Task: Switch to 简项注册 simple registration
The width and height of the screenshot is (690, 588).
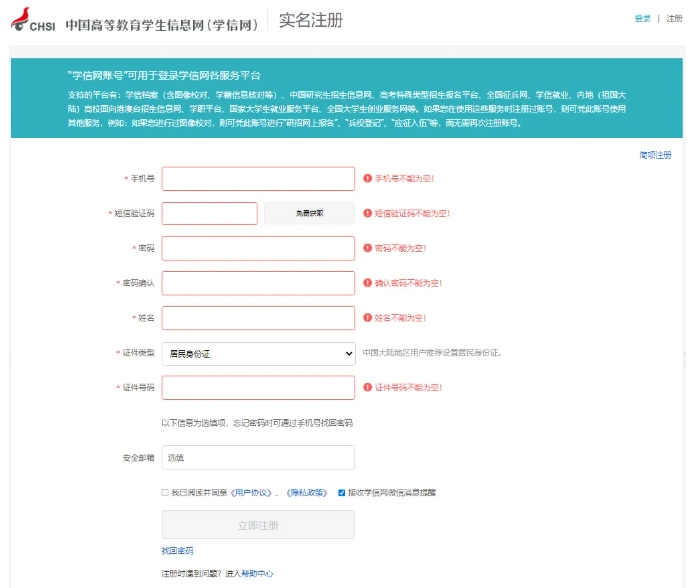Action: coord(655,155)
